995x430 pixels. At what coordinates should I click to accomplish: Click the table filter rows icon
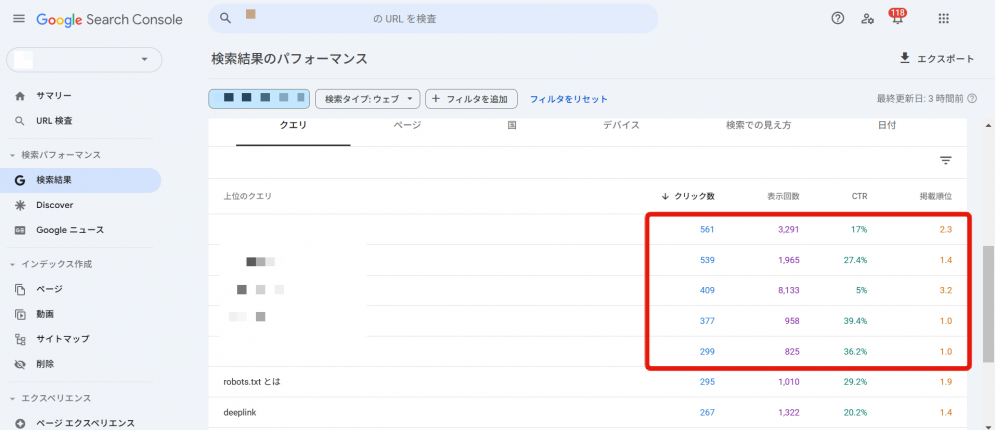click(945, 160)
